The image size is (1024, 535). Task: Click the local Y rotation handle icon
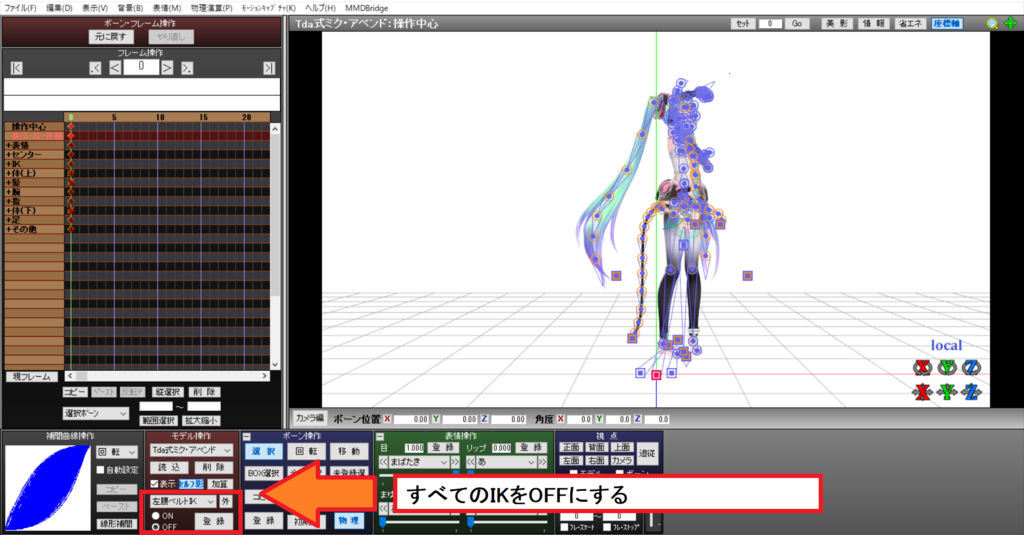[947, 368]
